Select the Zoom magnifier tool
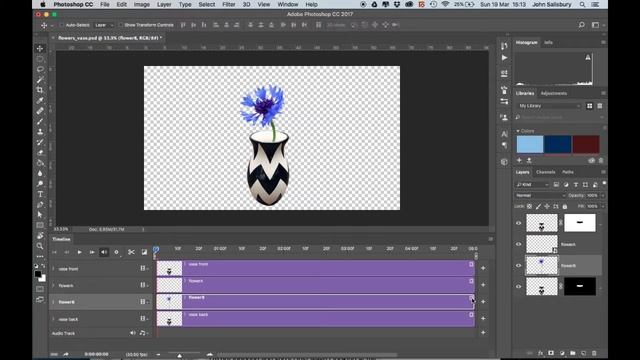The image size is (640, 360). tap(40, 246)
